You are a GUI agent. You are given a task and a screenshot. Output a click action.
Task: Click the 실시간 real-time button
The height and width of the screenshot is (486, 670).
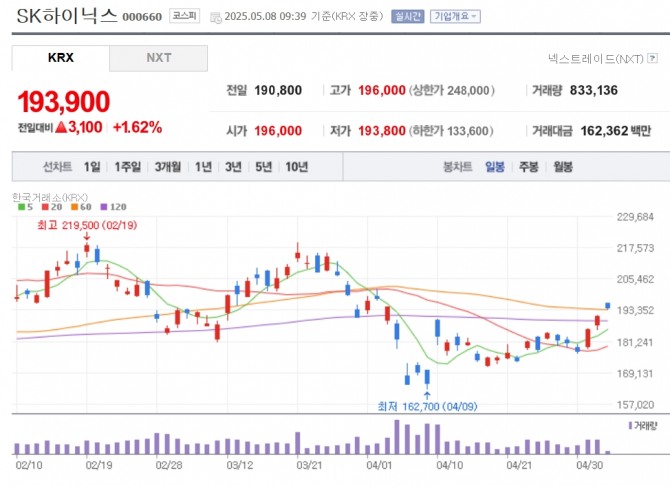[408, 17]
